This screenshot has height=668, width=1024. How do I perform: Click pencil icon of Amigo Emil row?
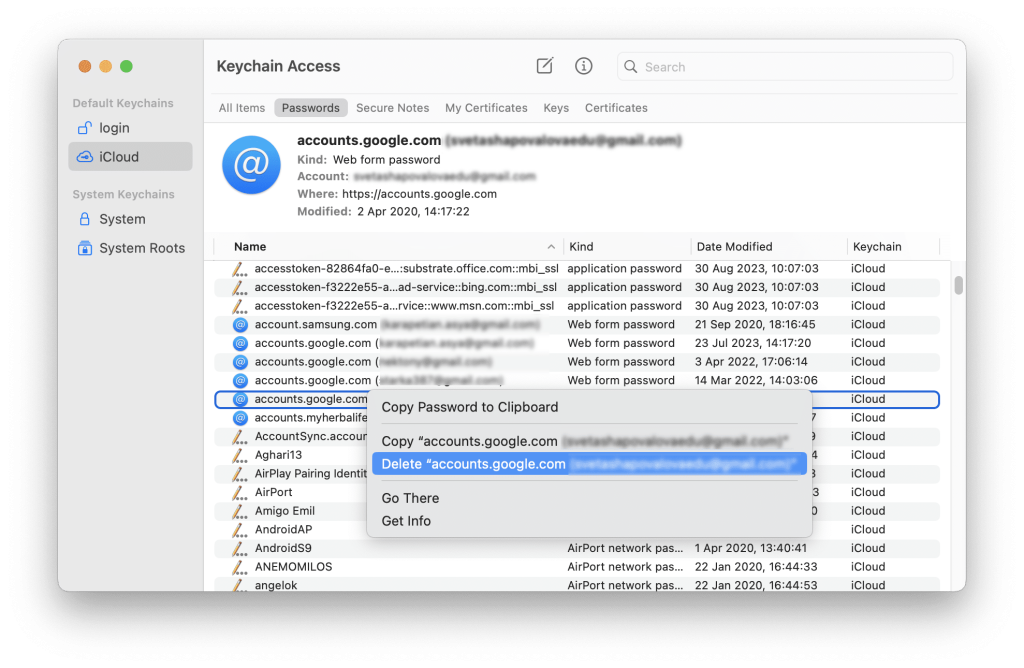tap(240, 511)
